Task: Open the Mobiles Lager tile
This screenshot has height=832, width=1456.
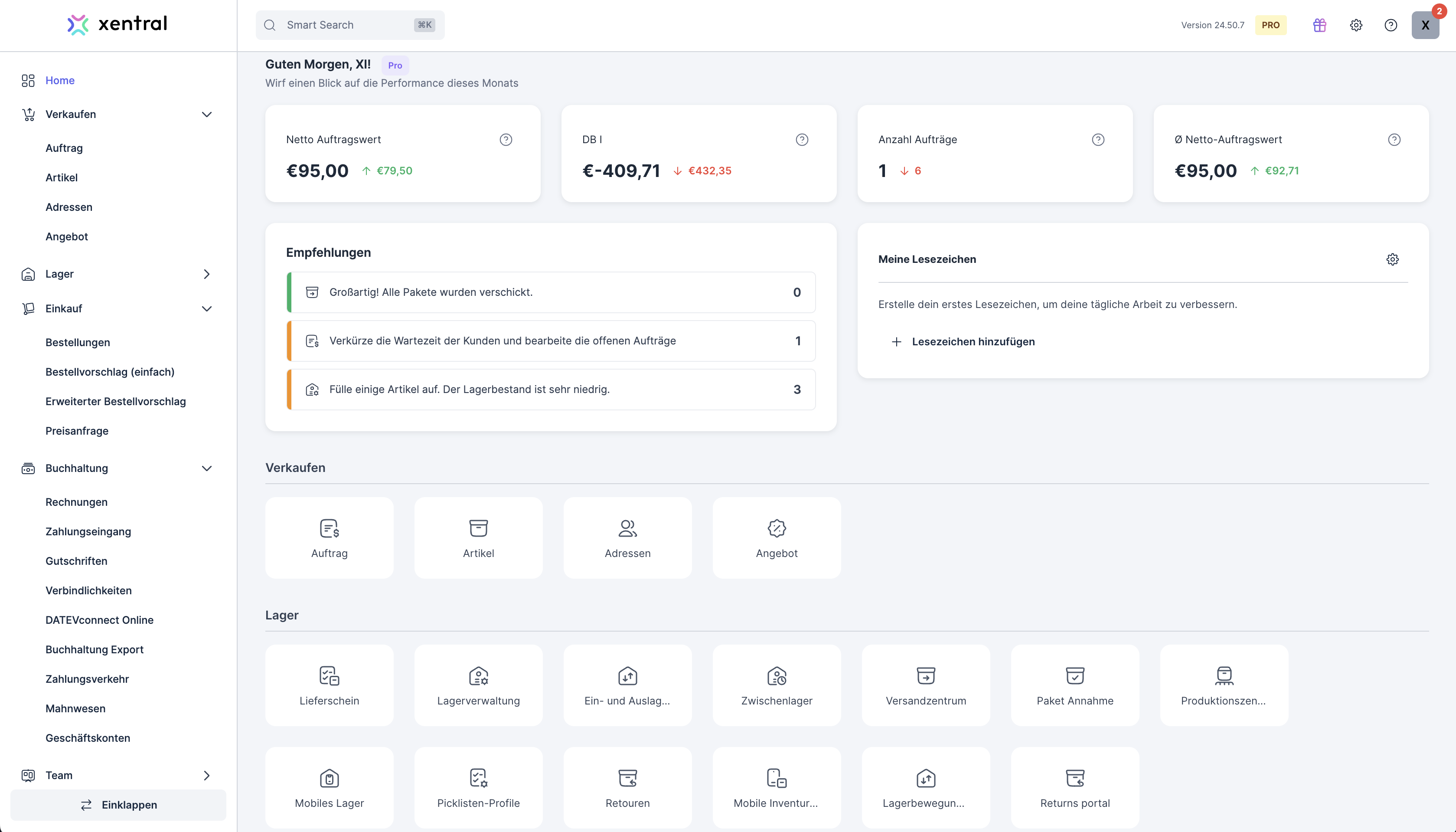Action: (x=330, y=787)
